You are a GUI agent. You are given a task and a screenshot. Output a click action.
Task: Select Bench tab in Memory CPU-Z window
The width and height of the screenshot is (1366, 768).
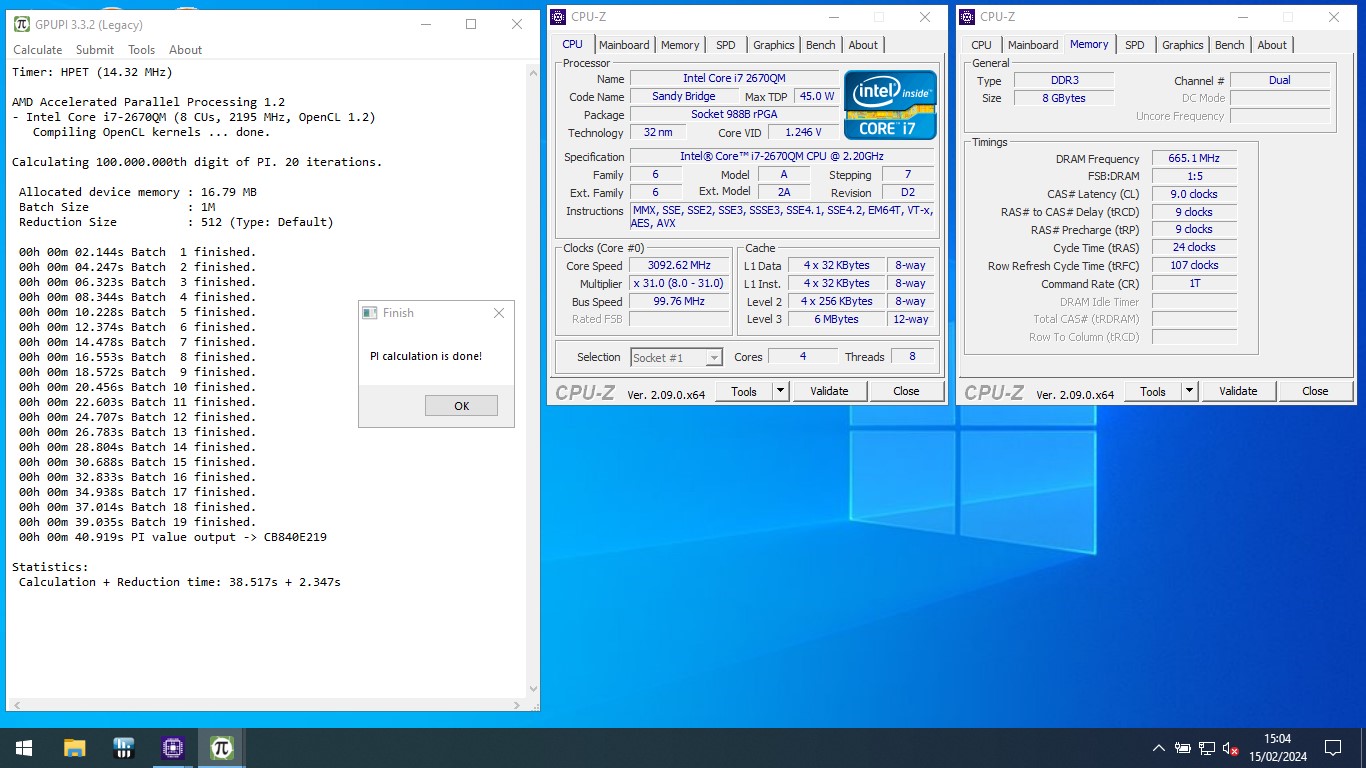(1230, 45)
